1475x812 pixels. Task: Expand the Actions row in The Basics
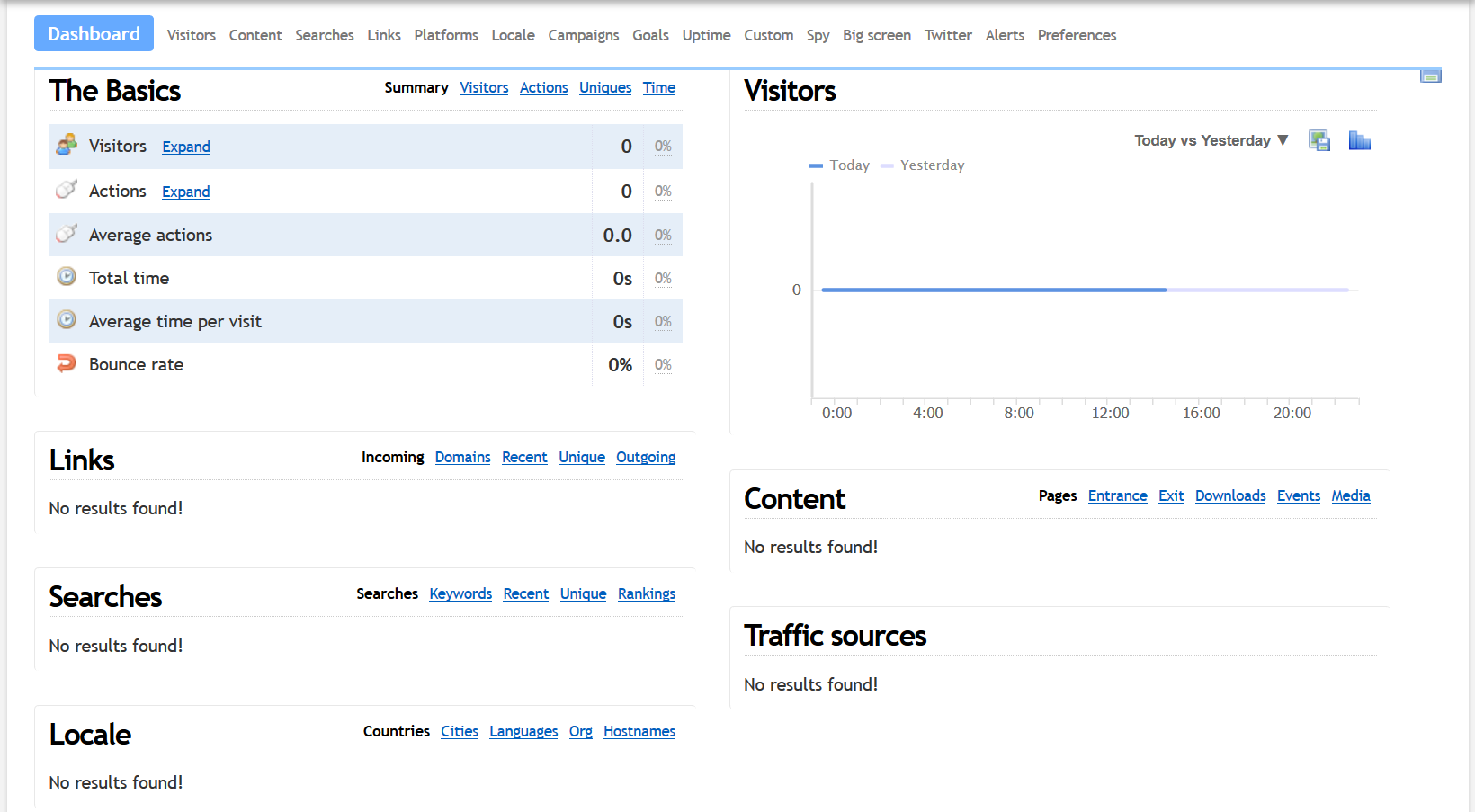(x=186, y=192)
